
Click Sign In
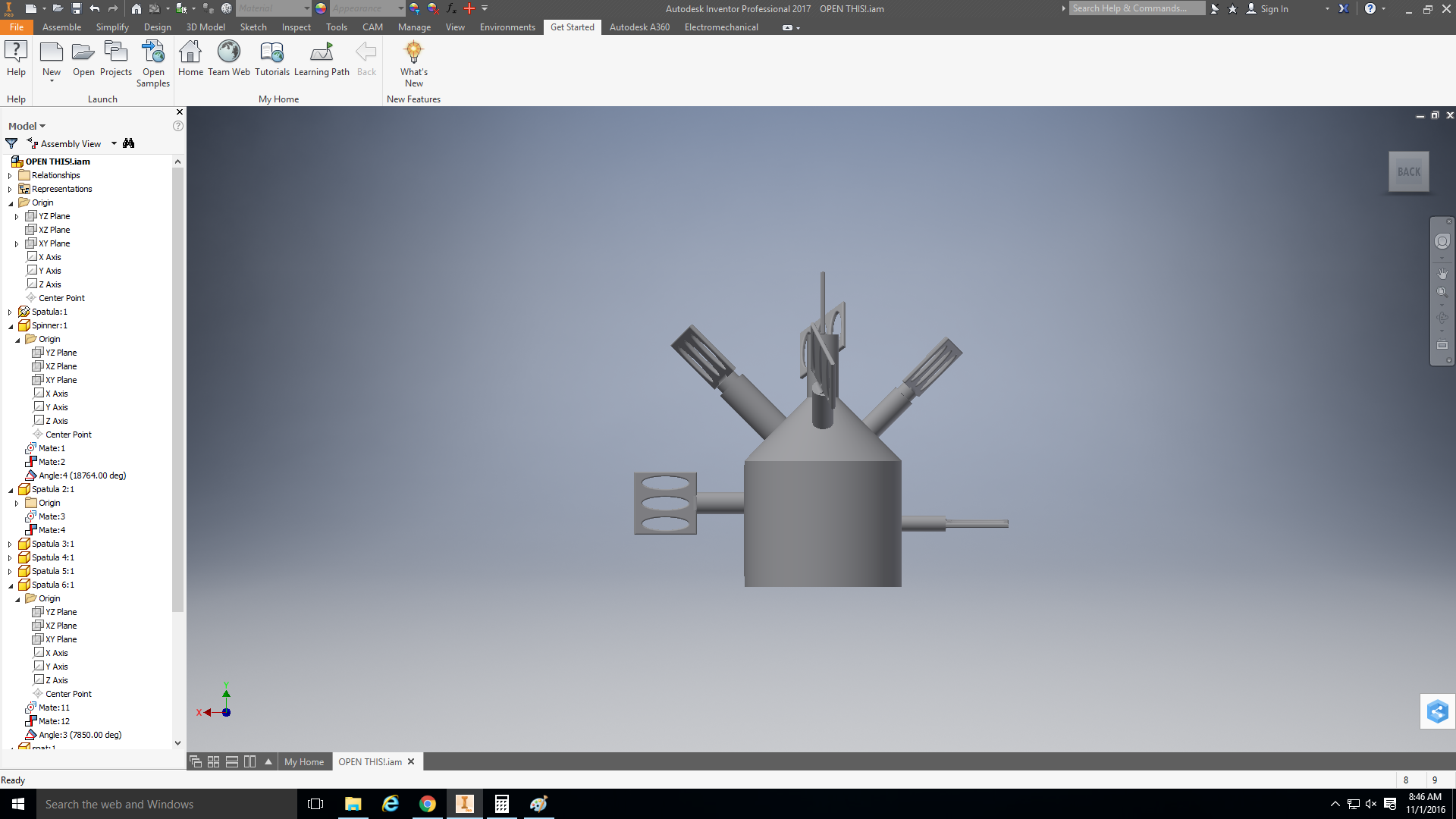[x=1274, y=9]
